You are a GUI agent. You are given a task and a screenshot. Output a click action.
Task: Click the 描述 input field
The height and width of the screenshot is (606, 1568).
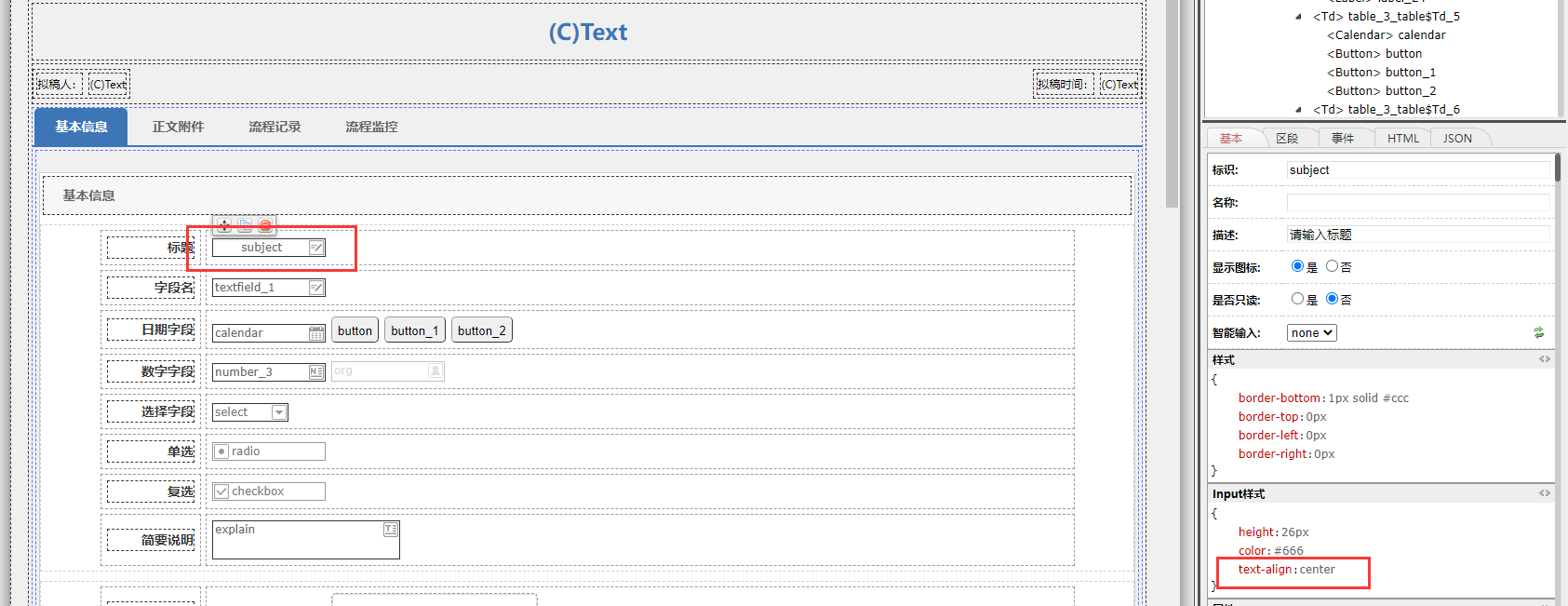pos(1418,235)
